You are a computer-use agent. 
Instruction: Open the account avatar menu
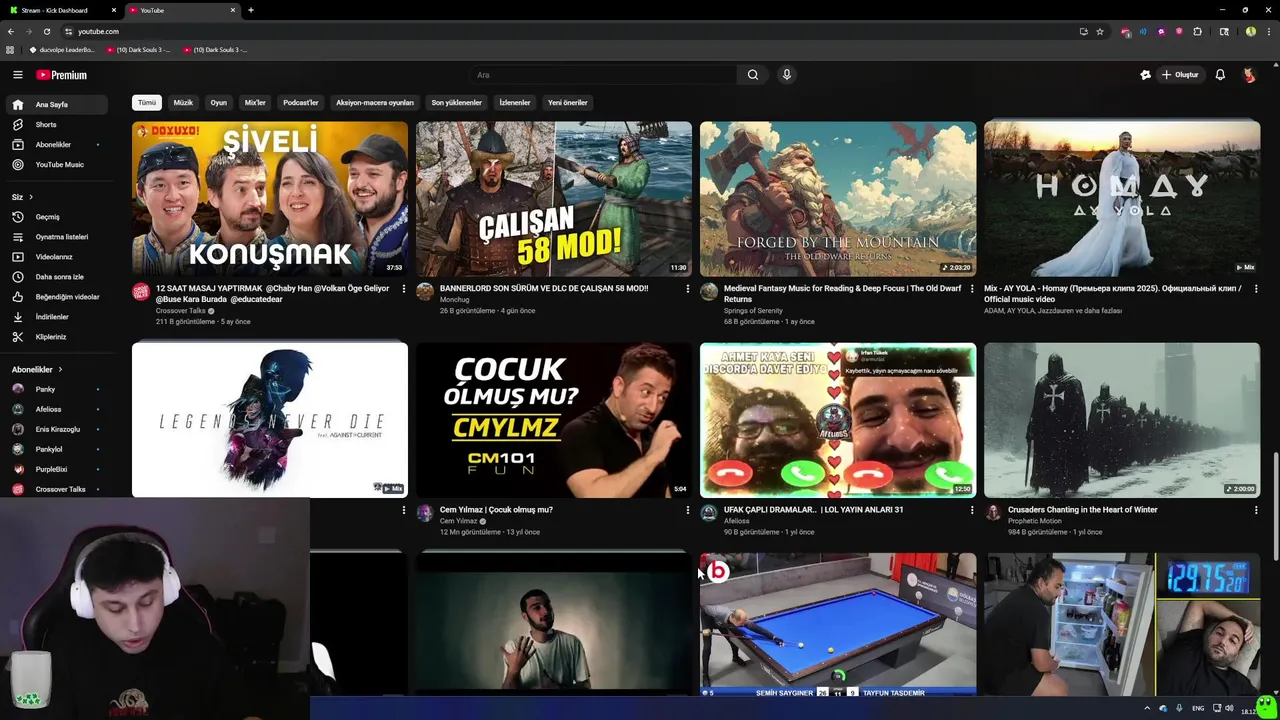click(x=1249, y=75)
